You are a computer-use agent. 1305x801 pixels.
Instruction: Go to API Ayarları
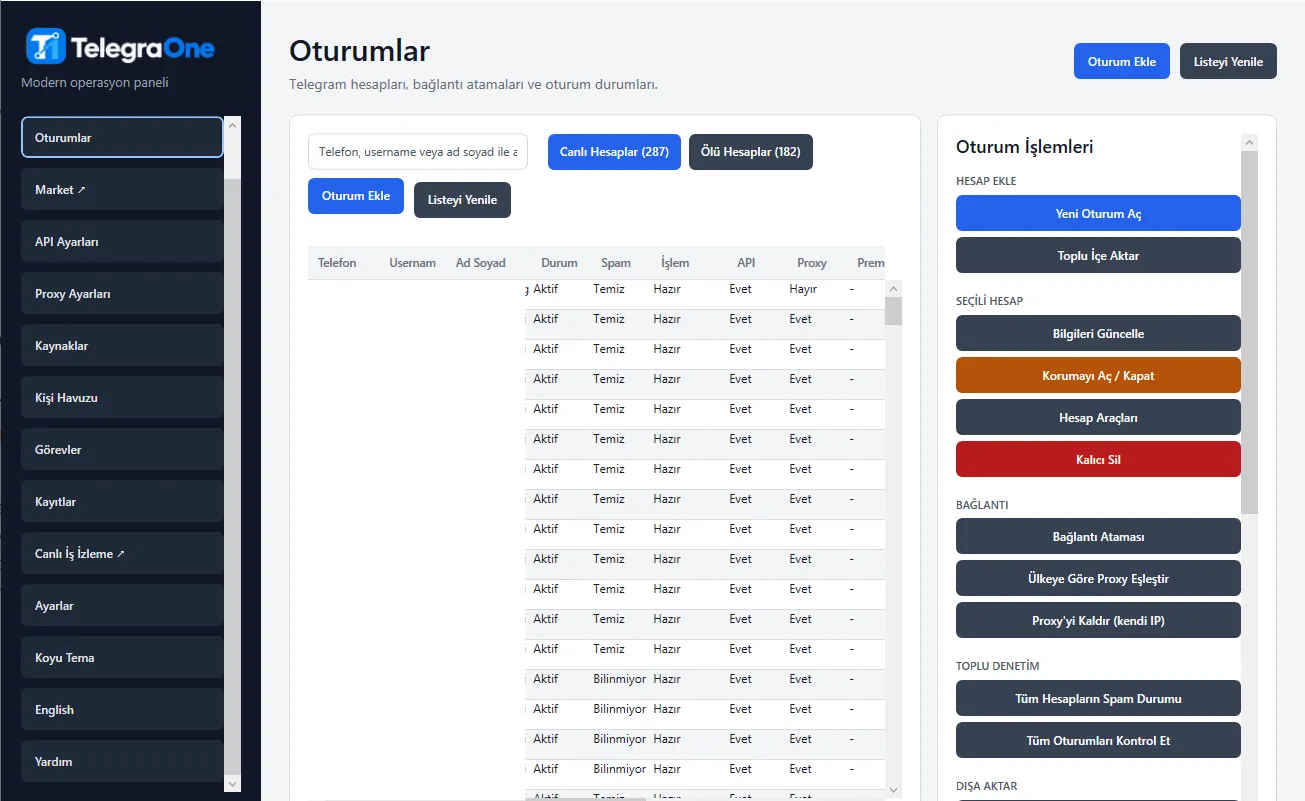[122, 242]
